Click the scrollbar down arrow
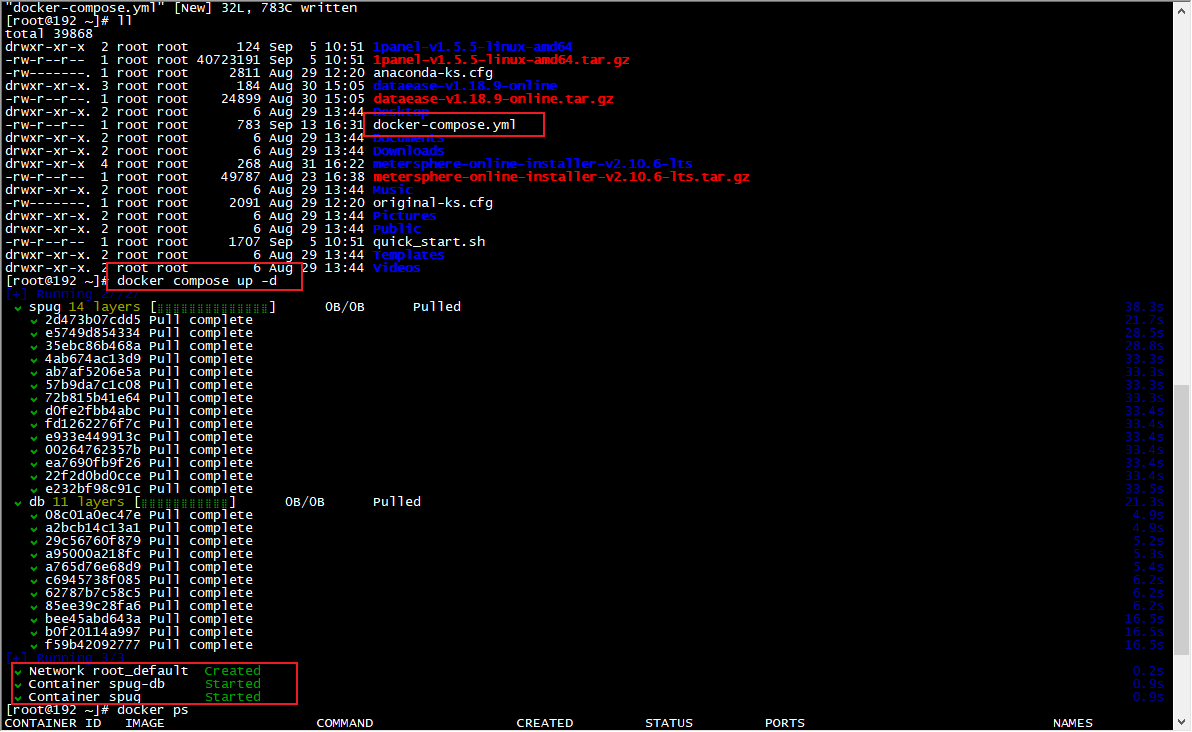The width and height of the screenshot is (1192, 732). 1182,722
